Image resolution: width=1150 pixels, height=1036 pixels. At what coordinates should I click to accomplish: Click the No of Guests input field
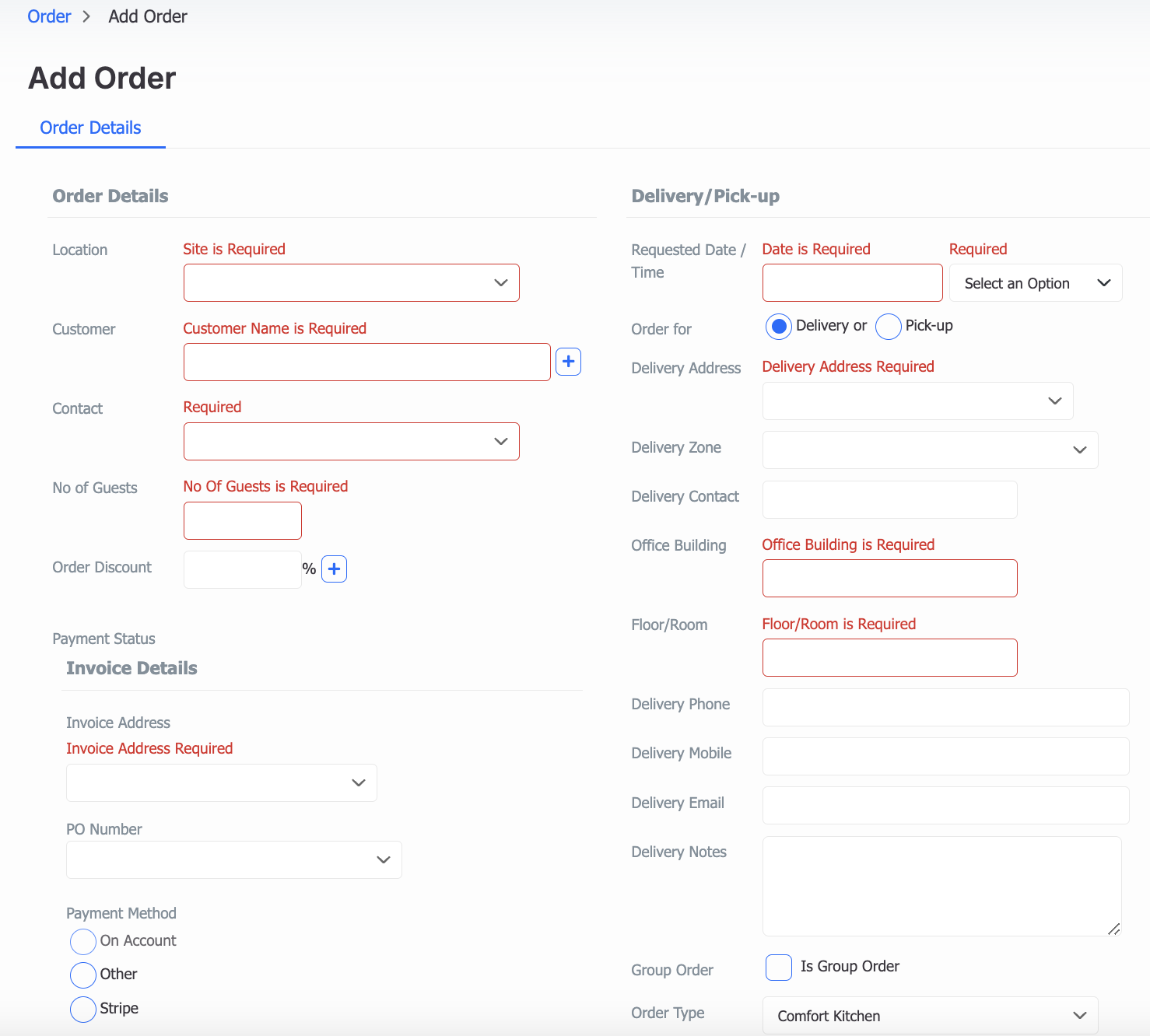[242, 520]
